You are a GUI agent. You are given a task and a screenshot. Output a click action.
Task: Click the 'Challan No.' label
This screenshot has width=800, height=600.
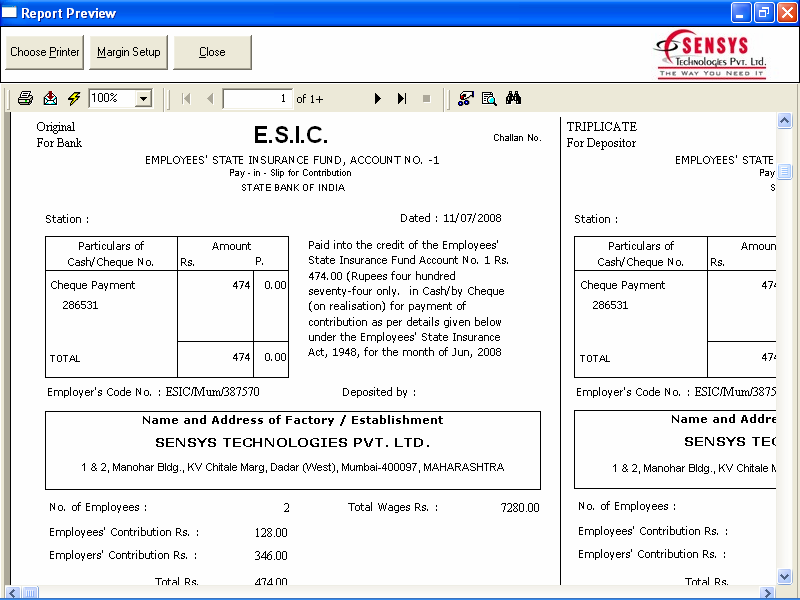[x=517, y=138]
